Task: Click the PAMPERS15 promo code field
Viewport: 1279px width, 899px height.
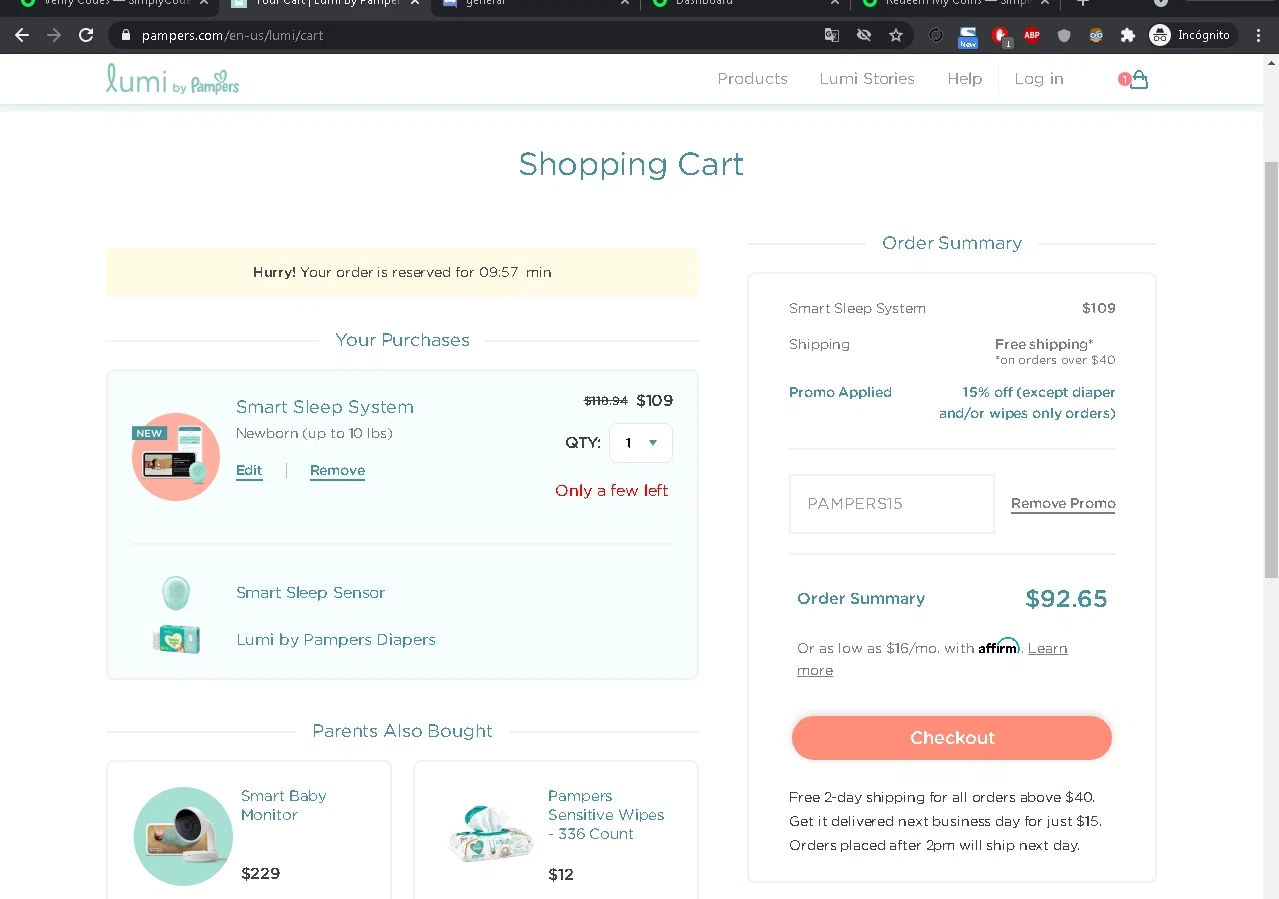Action: (892, 504)
